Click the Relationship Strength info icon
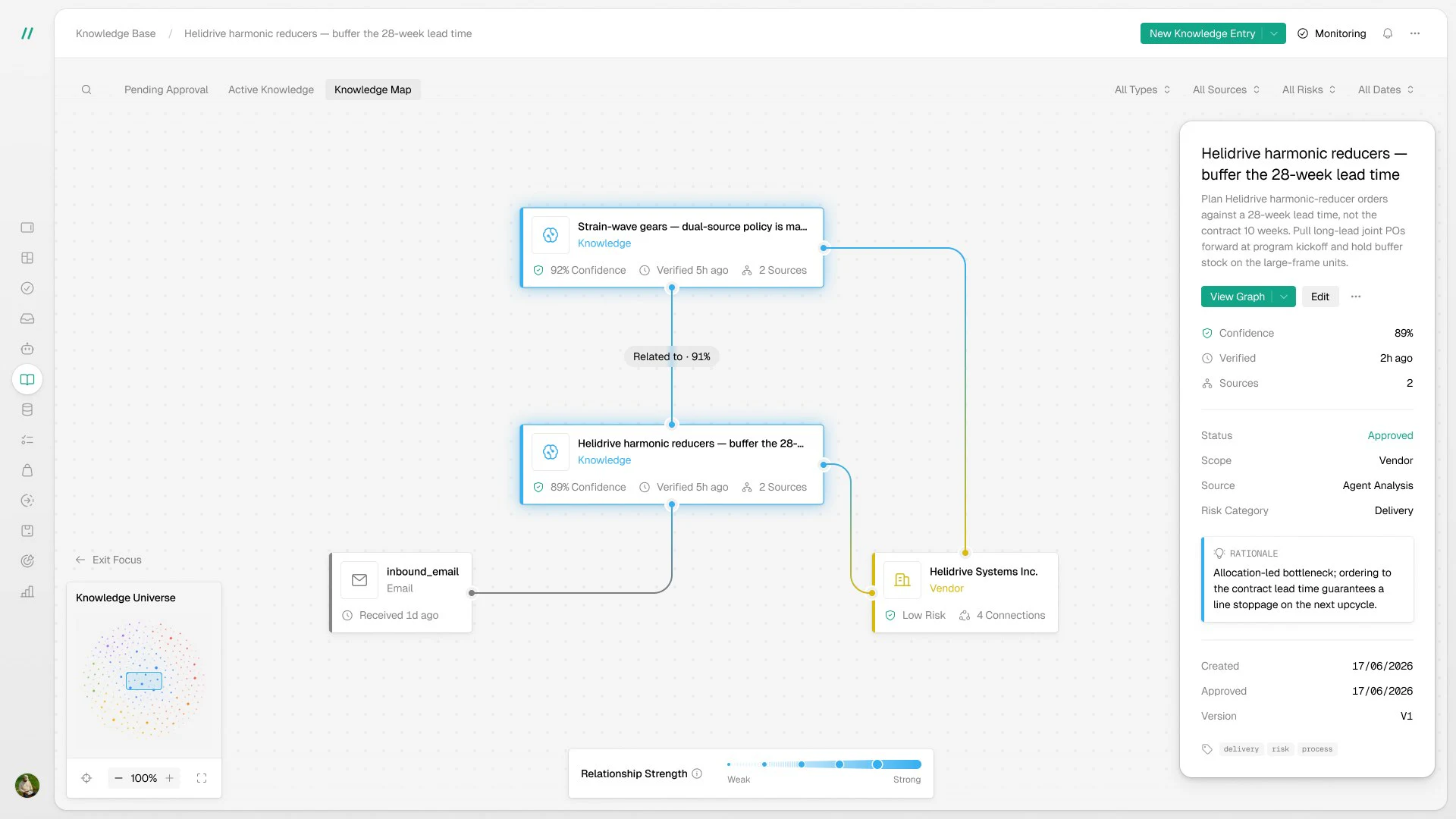The width and height of the screenshot is (1456, 819). pos(697,773)
